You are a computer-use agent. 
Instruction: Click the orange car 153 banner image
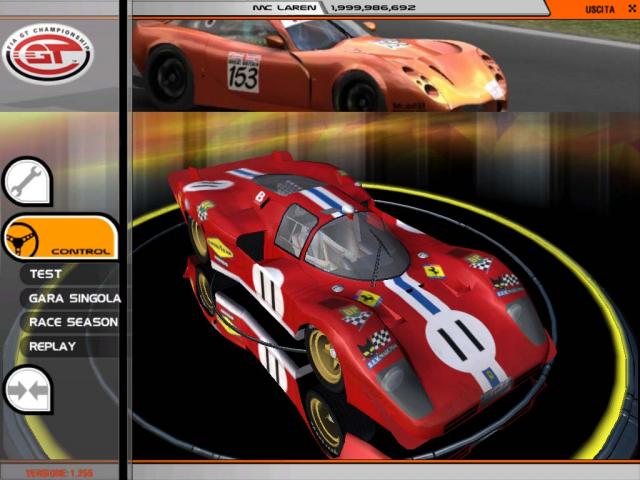click(x=386, y=65)
